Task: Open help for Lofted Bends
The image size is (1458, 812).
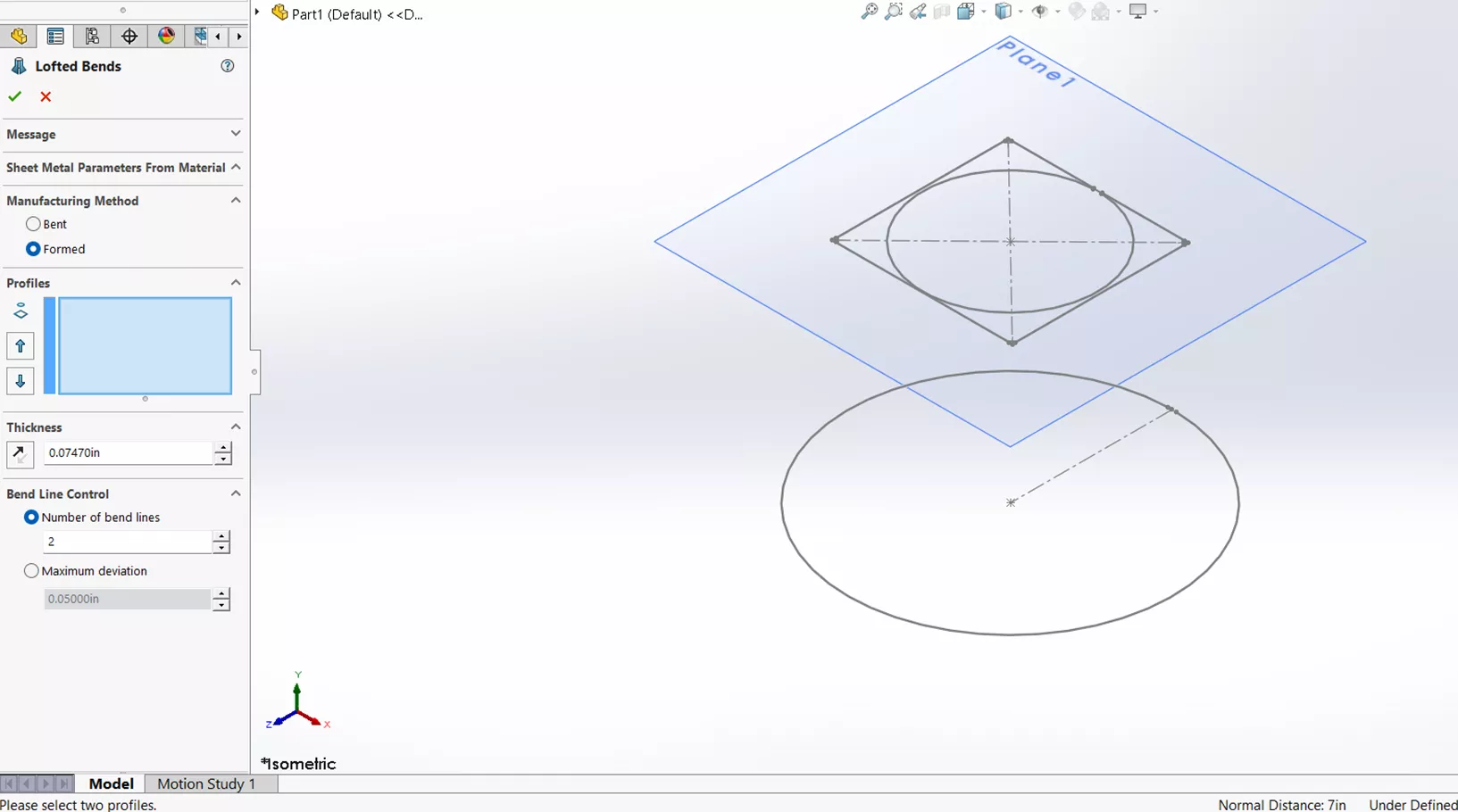Action: pos(228,66)
